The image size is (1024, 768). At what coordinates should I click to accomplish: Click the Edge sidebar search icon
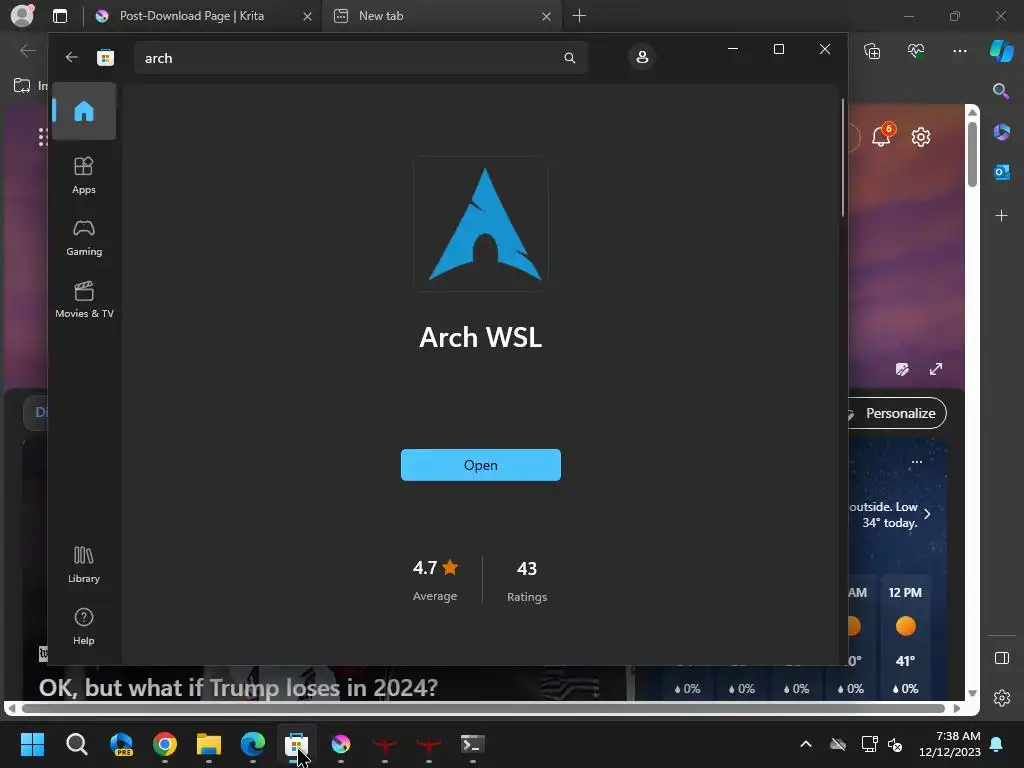1001,91
